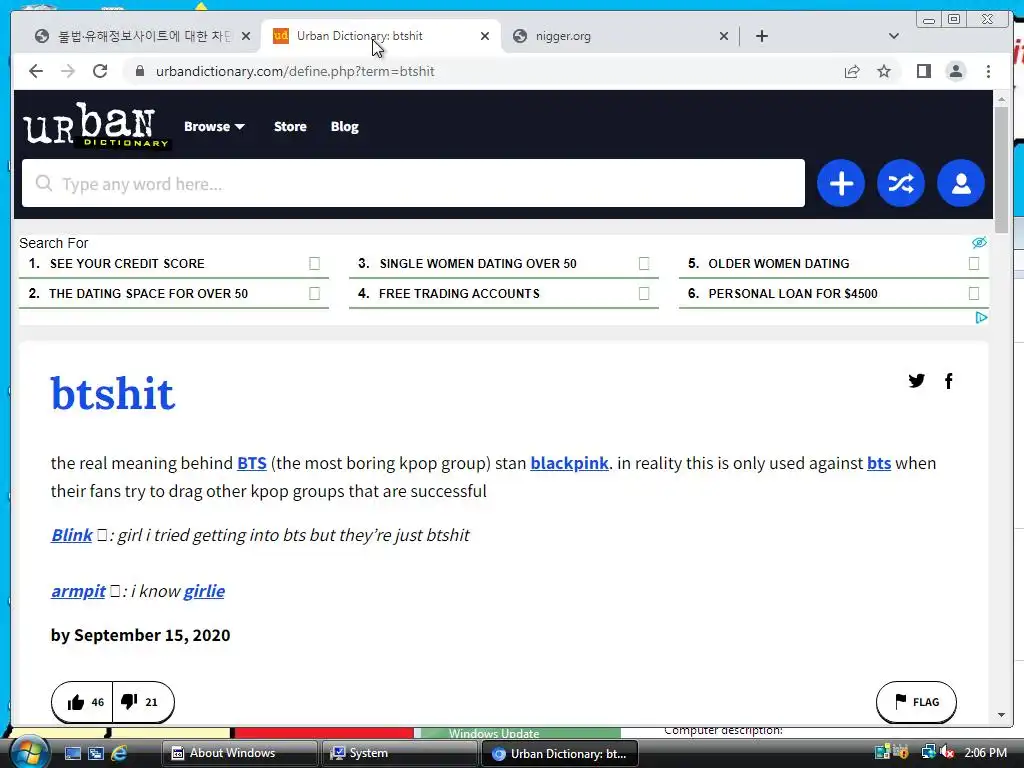Image resolution: width=1024 pixels, height=768 pixels.
Task: Tick box for Free Trading Accounts
Action: [x=644, y=293]
